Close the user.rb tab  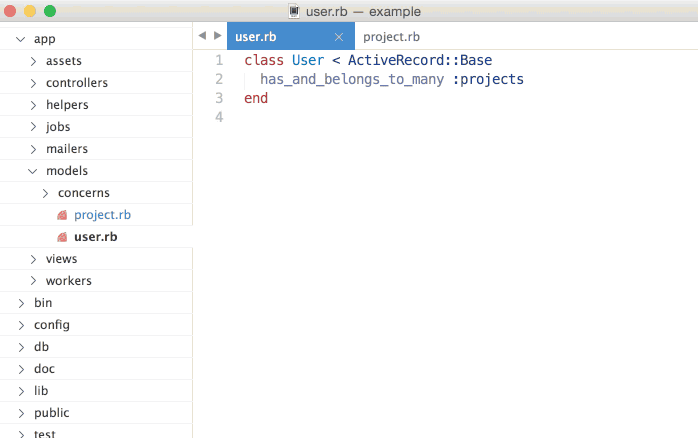click(x=339, y=37)
